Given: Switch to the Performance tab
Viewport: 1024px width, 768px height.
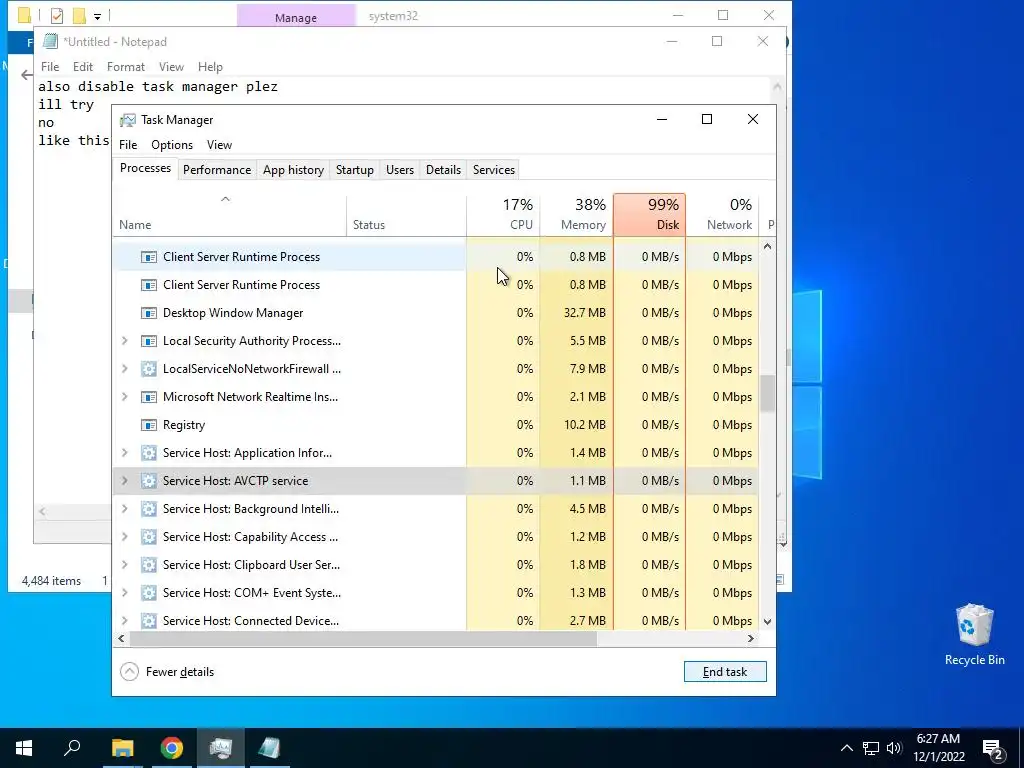Looking at the screenshot, I should (x=217, y=170).
